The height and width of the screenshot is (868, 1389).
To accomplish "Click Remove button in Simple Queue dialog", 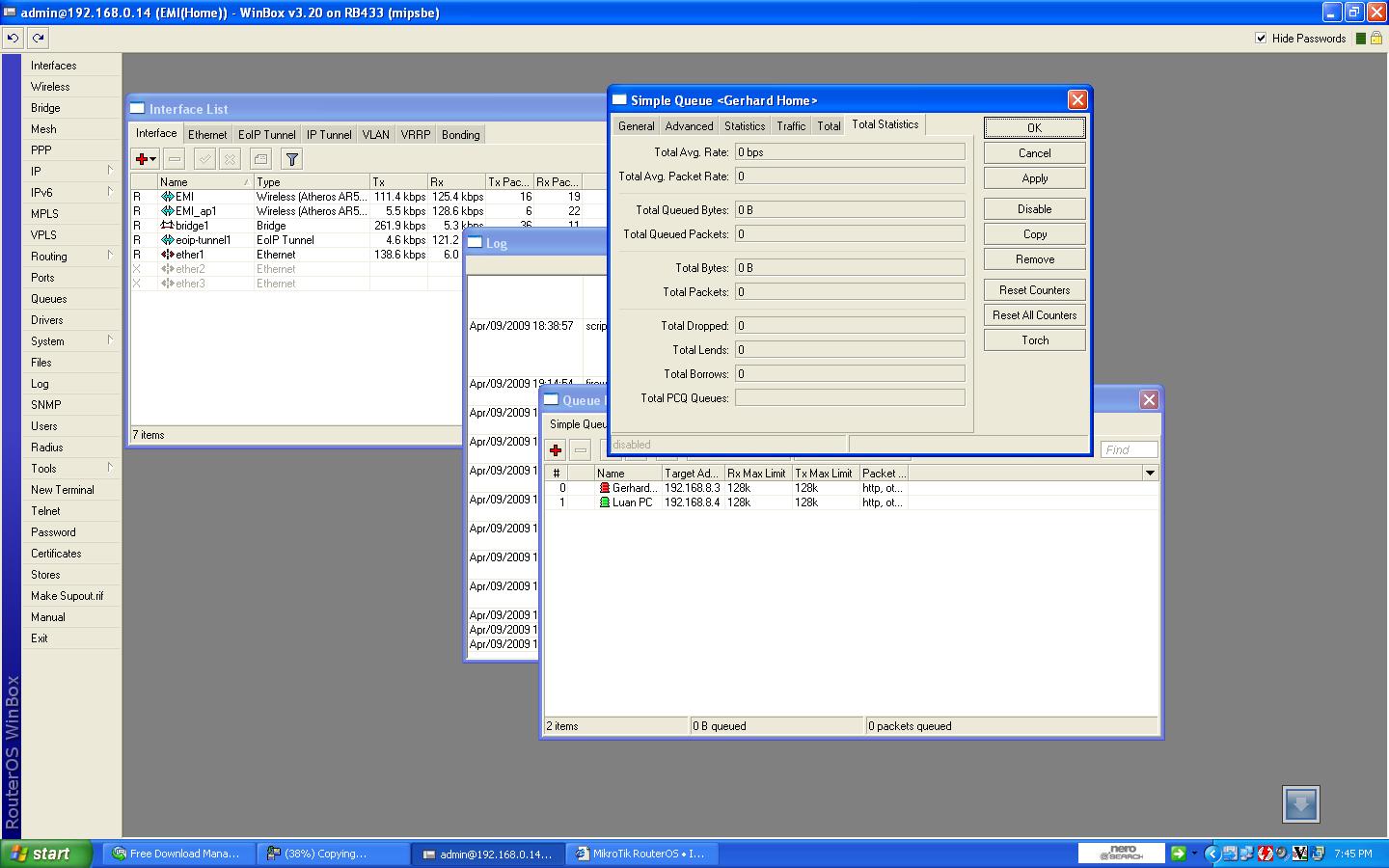I will [x=1035, y=259].
